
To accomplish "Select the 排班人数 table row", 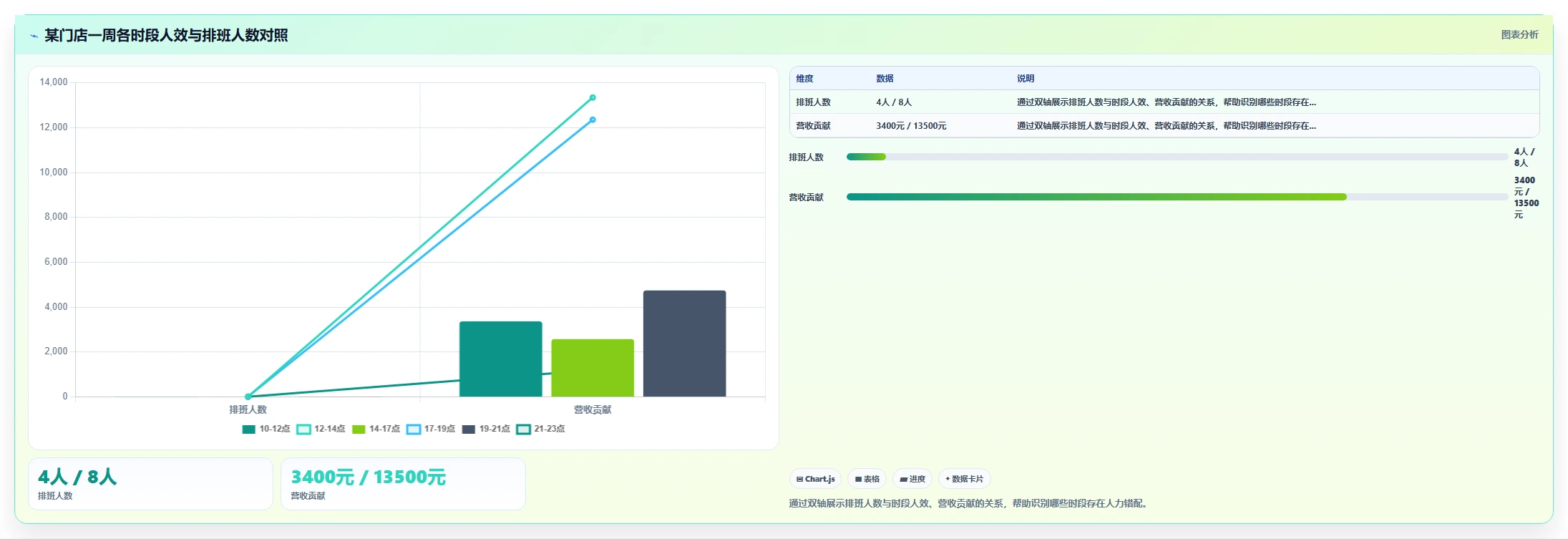I will click(x=1164, y=102).
